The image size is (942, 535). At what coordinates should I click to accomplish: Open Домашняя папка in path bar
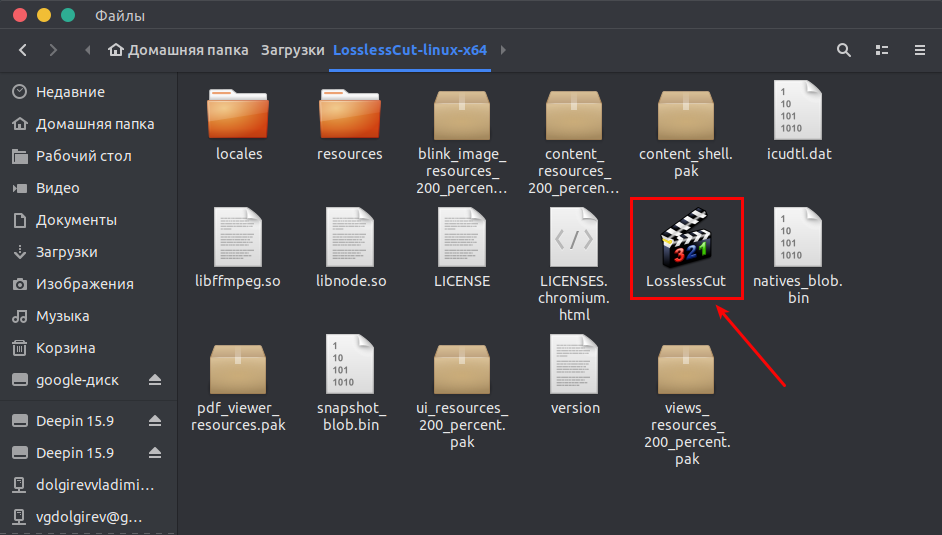[x=178, y=50]
